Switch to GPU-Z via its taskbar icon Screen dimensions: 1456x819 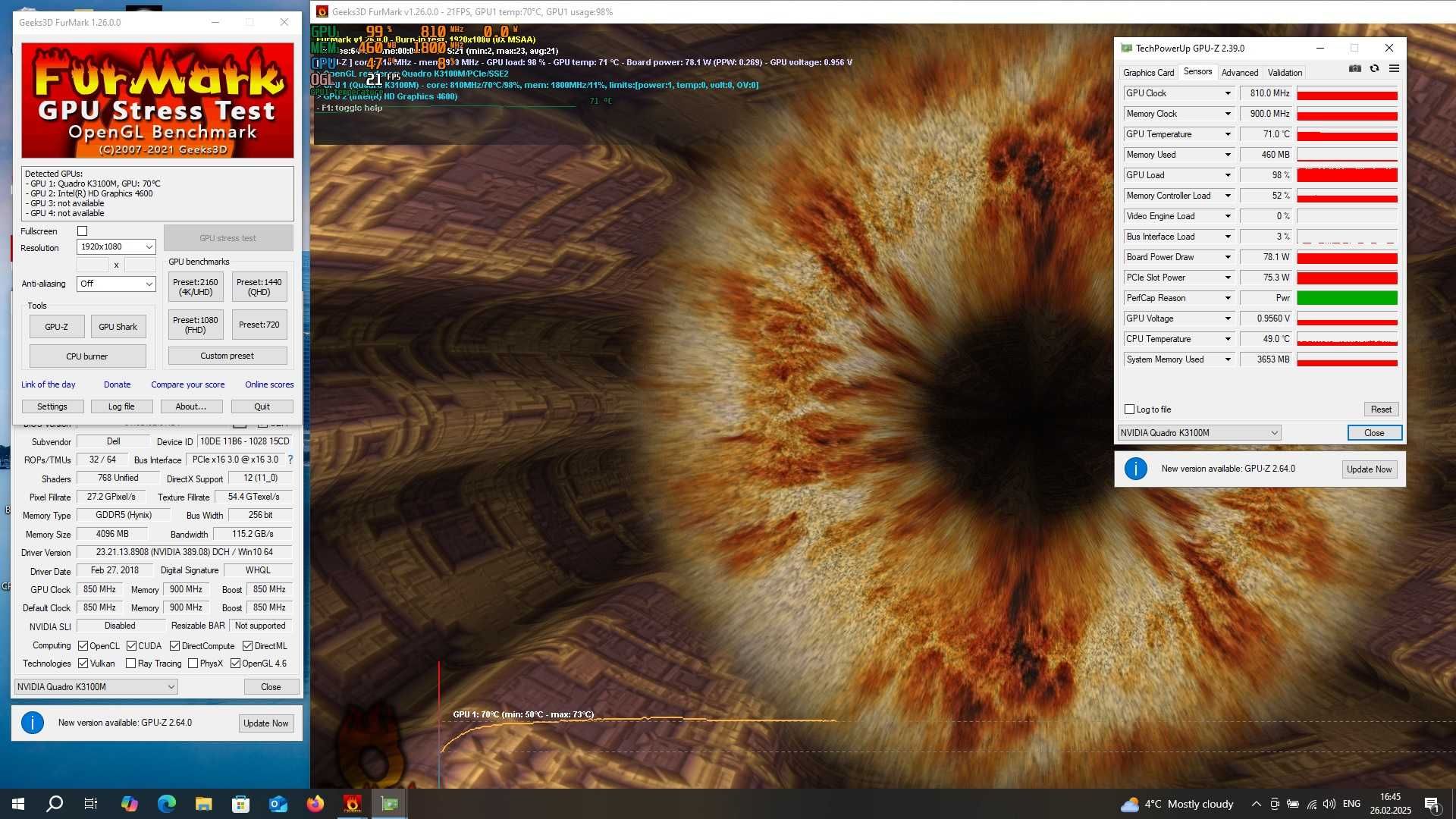pyautogui.click(x=389, y=804)
